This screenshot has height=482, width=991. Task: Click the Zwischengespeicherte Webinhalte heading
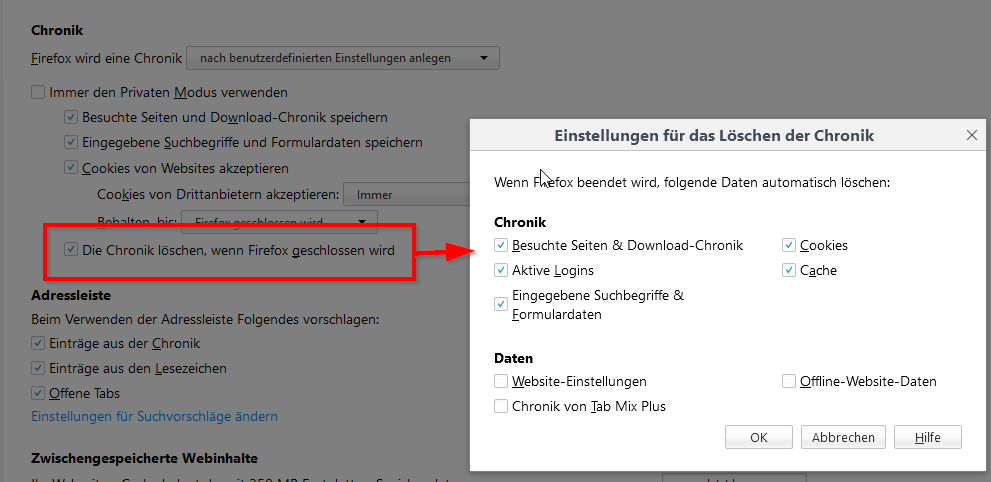[x=145, y=457]
